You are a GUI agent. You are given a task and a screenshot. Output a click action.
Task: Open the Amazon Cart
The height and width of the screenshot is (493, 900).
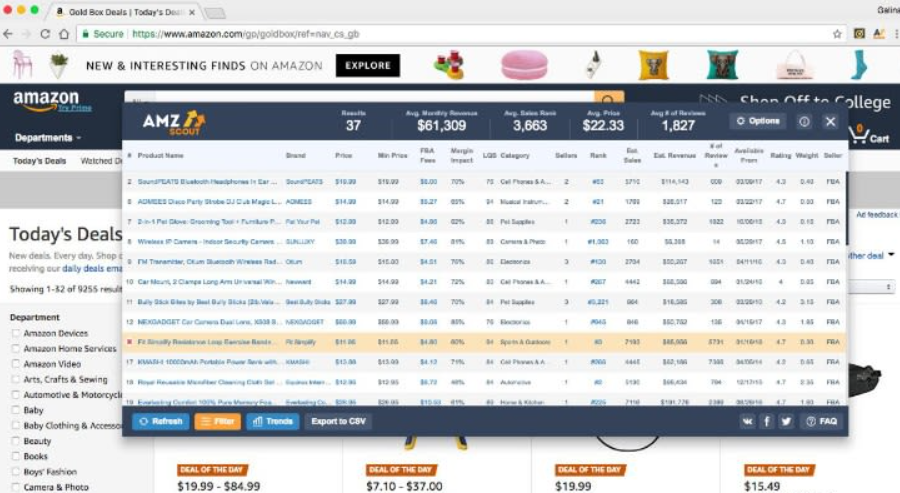(869, 135)
